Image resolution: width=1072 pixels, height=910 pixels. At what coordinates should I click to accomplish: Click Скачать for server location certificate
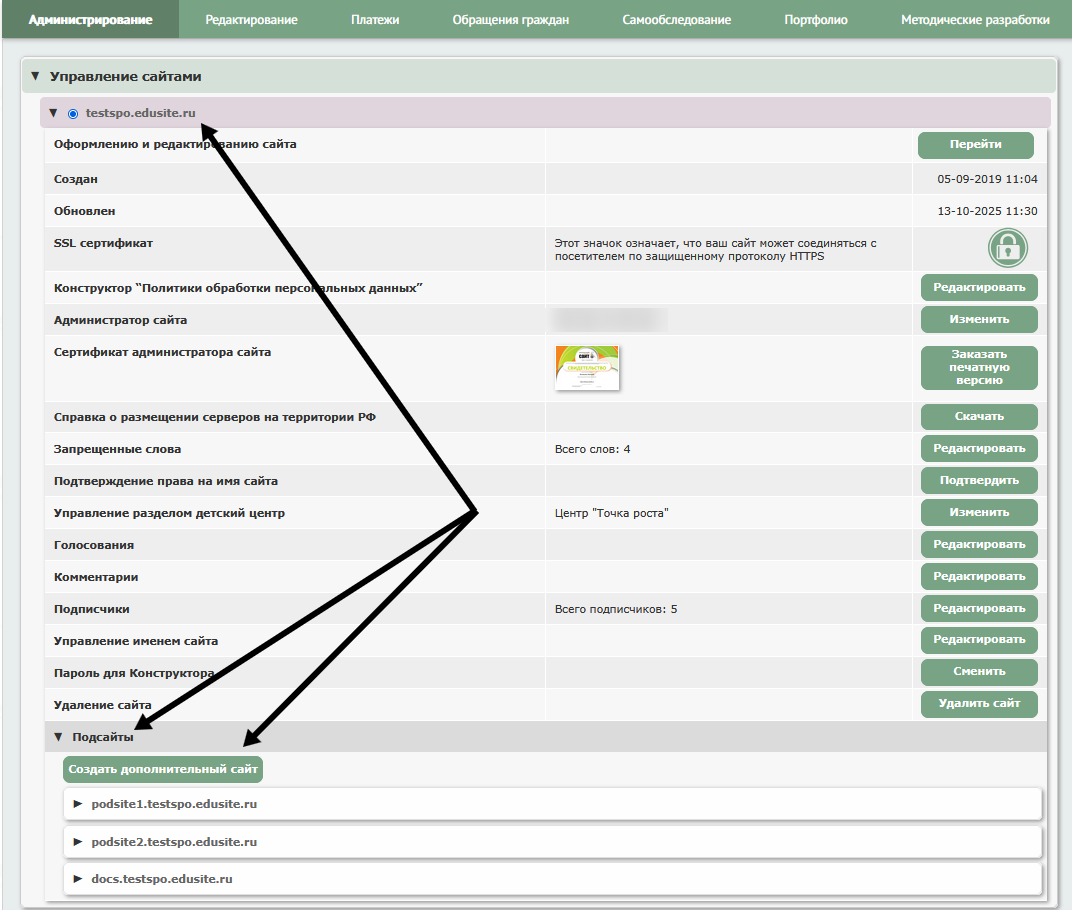click(x=979, y=416)
